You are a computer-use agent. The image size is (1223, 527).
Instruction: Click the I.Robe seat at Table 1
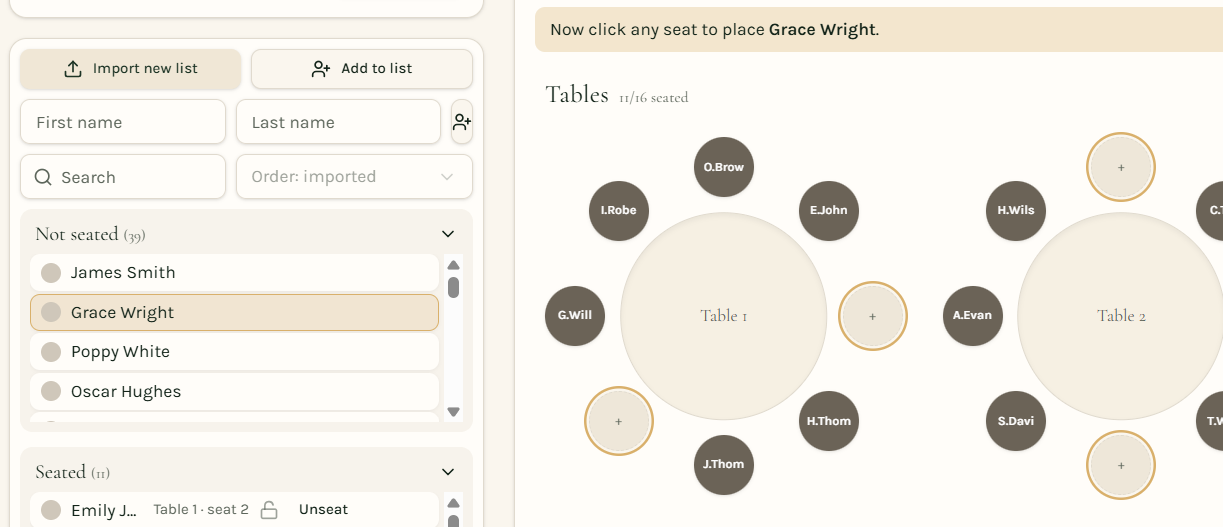point(619,211)
